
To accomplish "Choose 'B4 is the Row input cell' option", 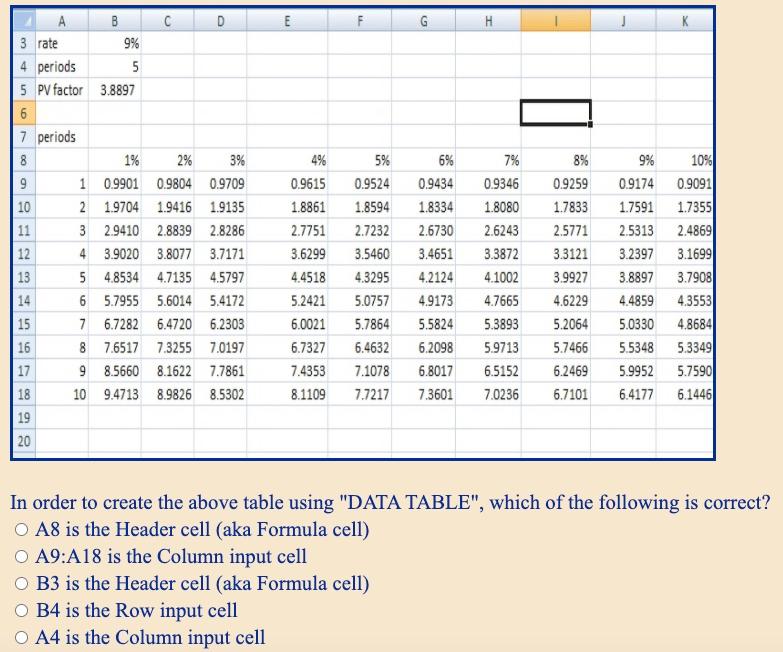I will 21,611.
